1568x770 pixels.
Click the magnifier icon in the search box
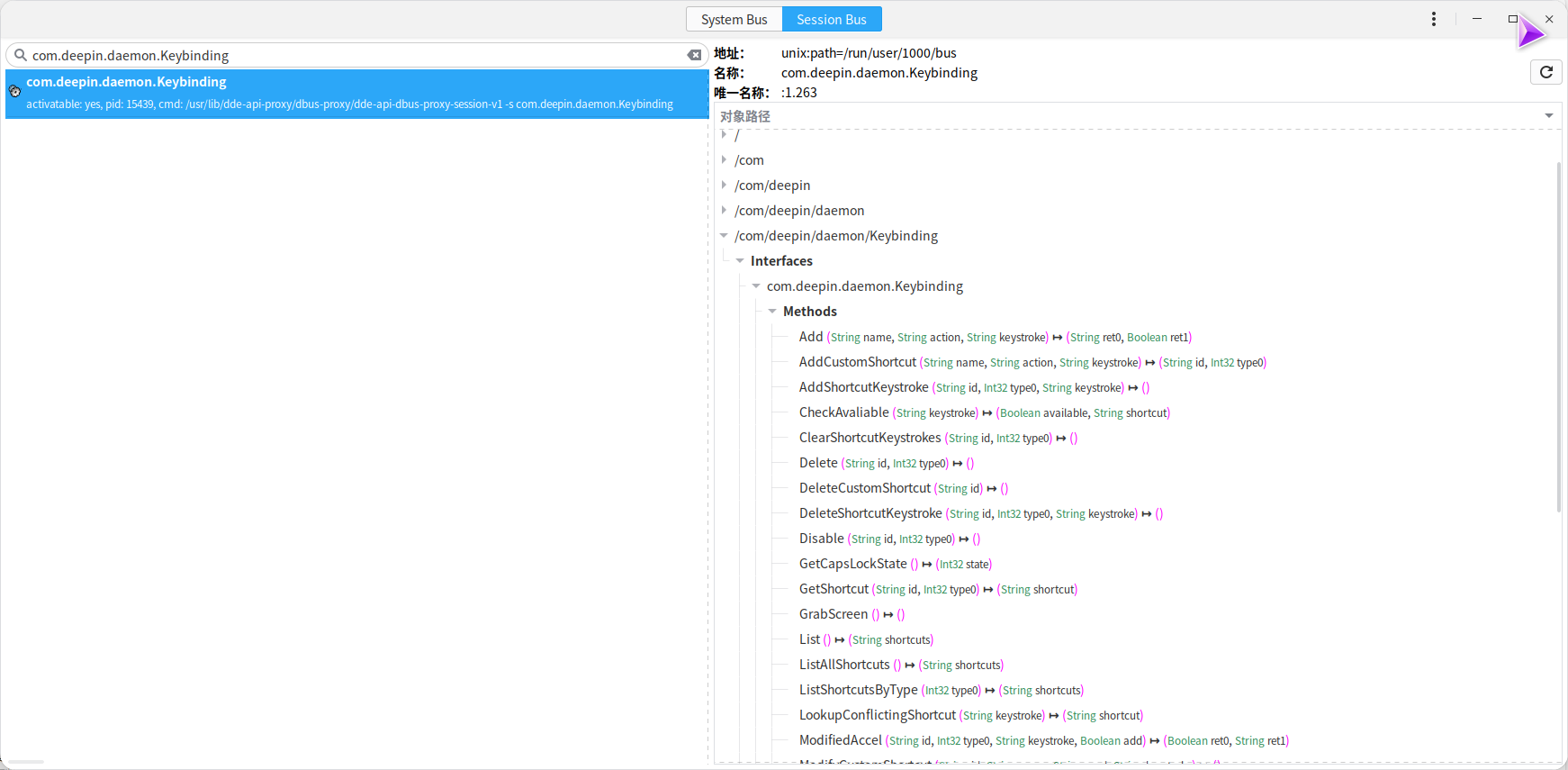pyautogui.click(x=20, y=55)
